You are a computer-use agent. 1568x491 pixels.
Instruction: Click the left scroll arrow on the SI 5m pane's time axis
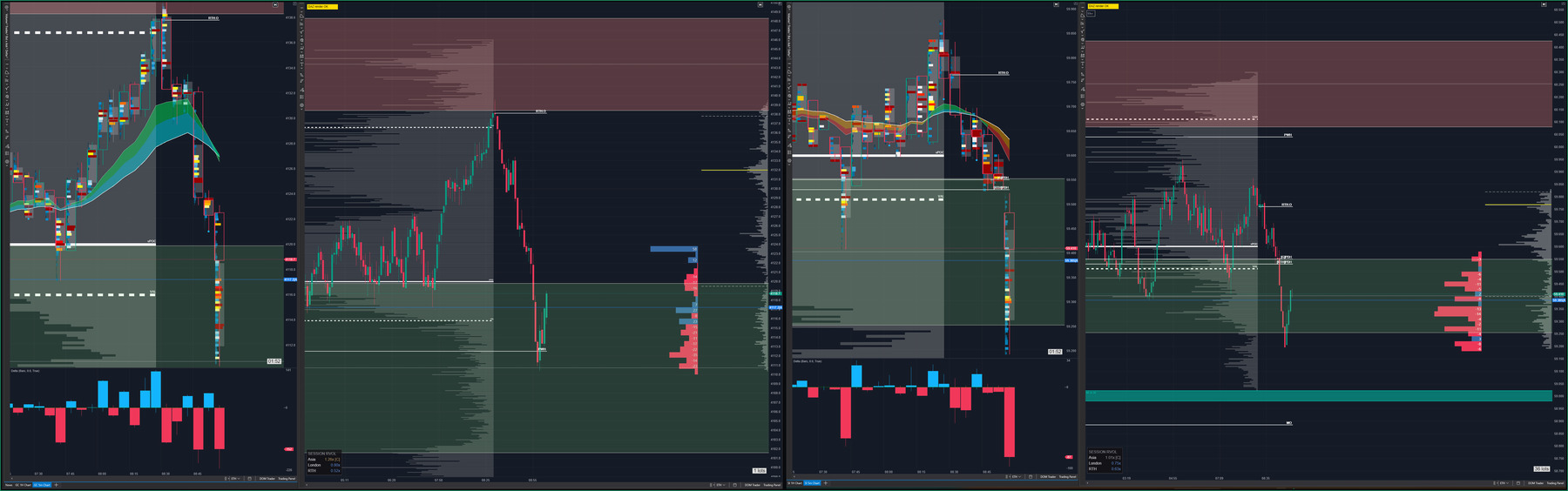794,476
